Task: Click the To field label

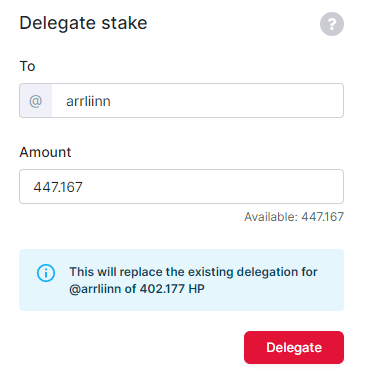Action: pyautogui.click(x=27, y=66)
